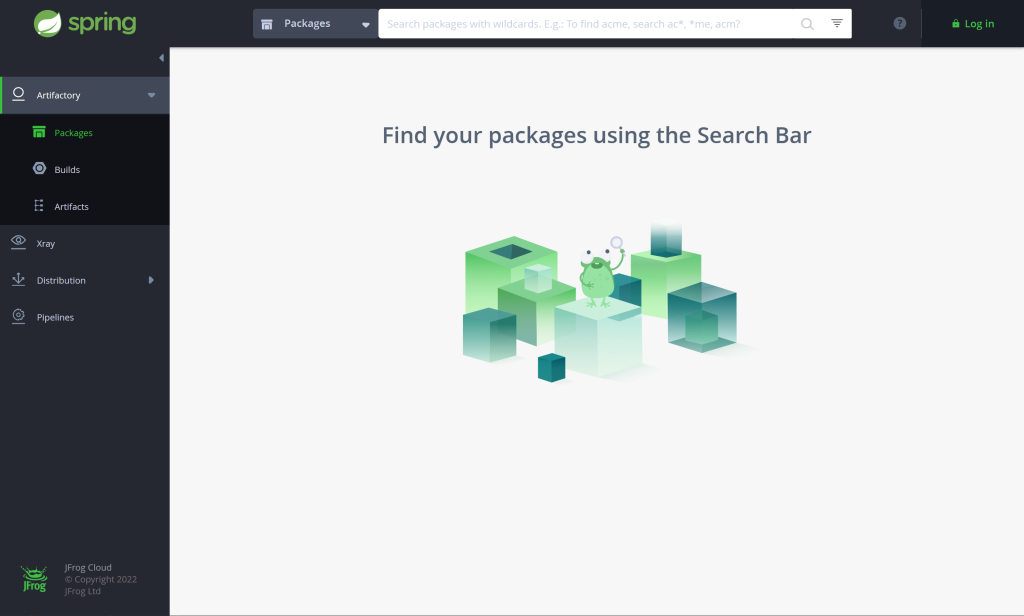Collapse the sidebar with the arrow

[161, 58]
